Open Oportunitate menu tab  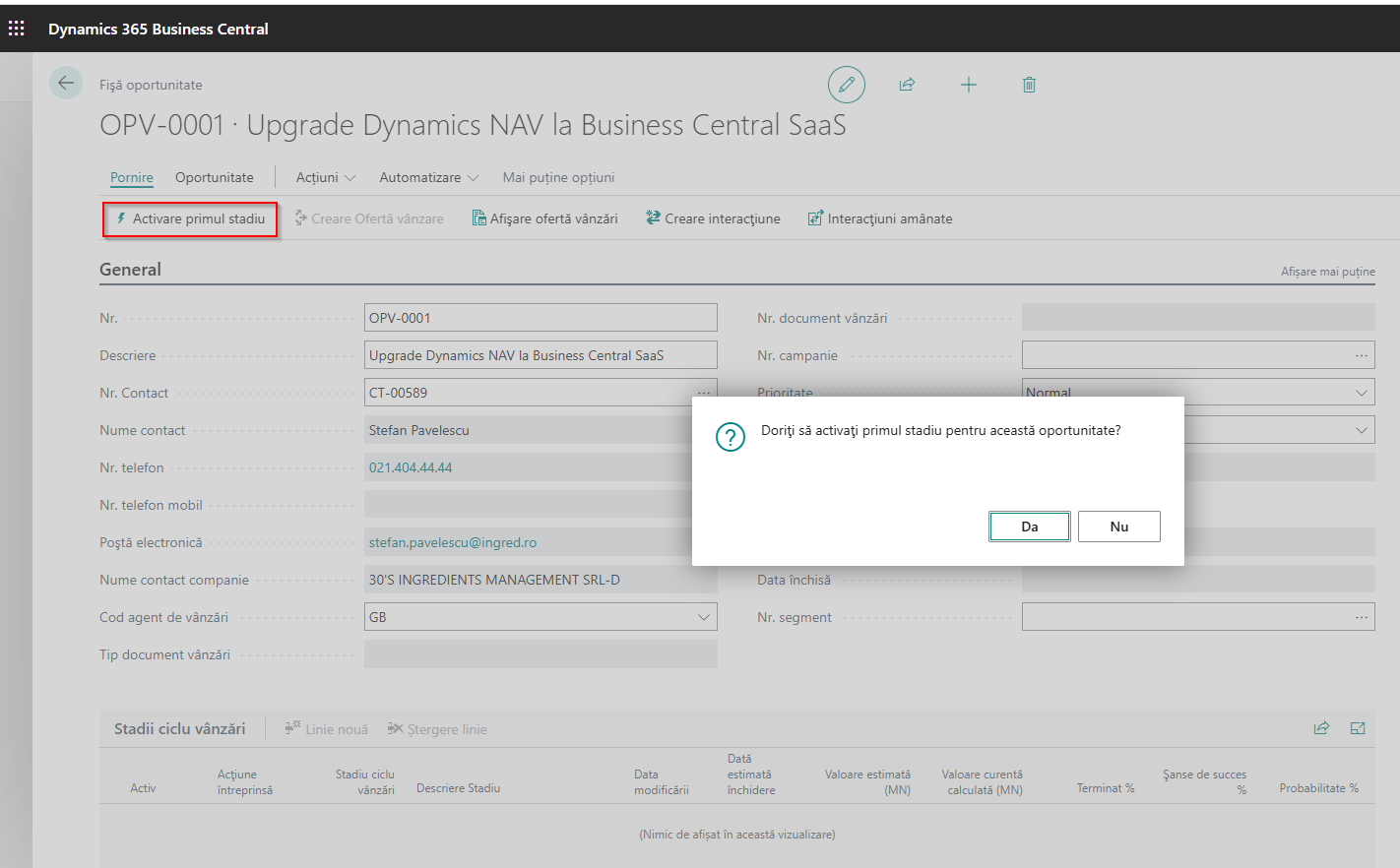click(215, 177)
